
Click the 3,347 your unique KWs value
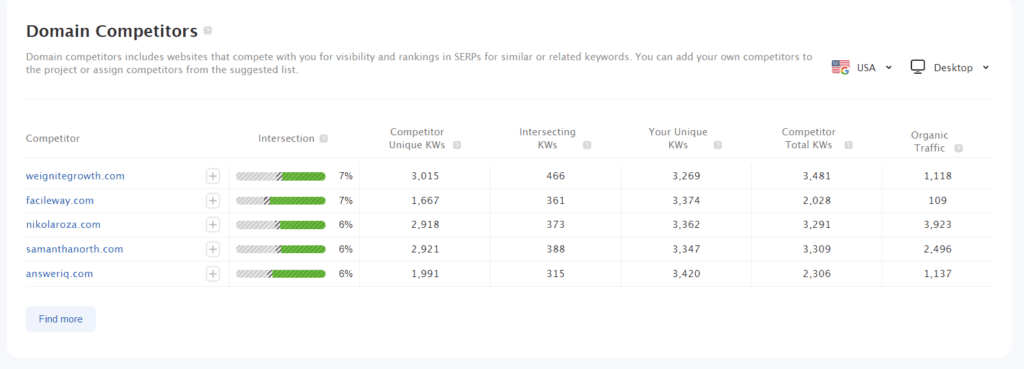click(x=686, y=249)
